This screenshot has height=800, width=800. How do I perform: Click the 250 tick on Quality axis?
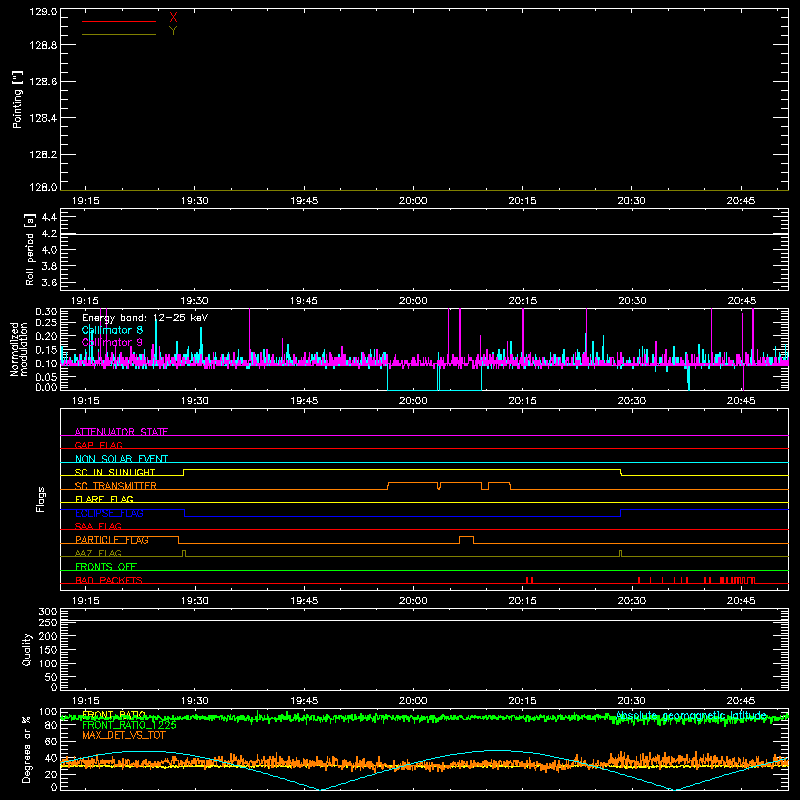47,622
